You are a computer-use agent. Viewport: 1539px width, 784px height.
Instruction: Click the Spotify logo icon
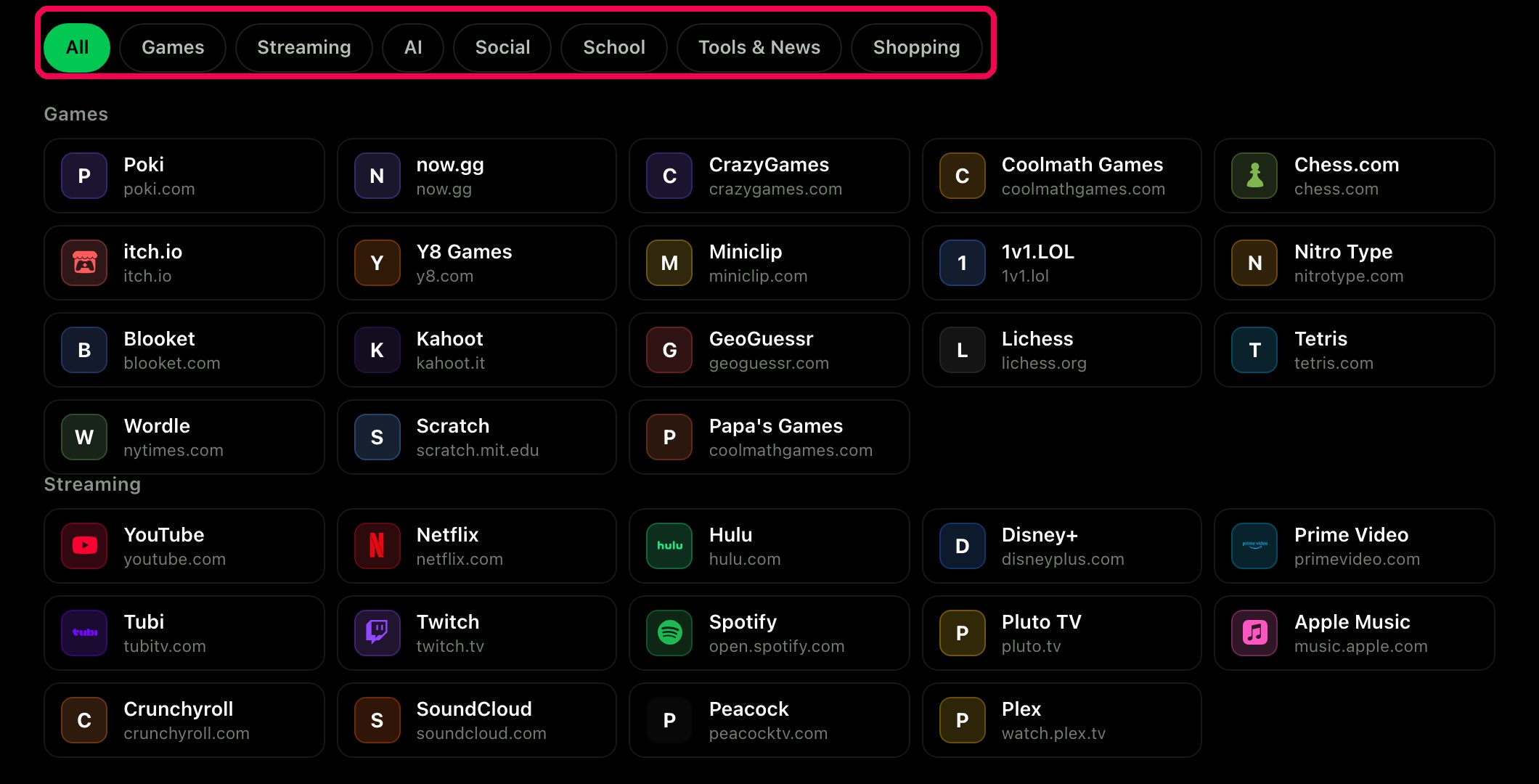[x=669, y=633]
